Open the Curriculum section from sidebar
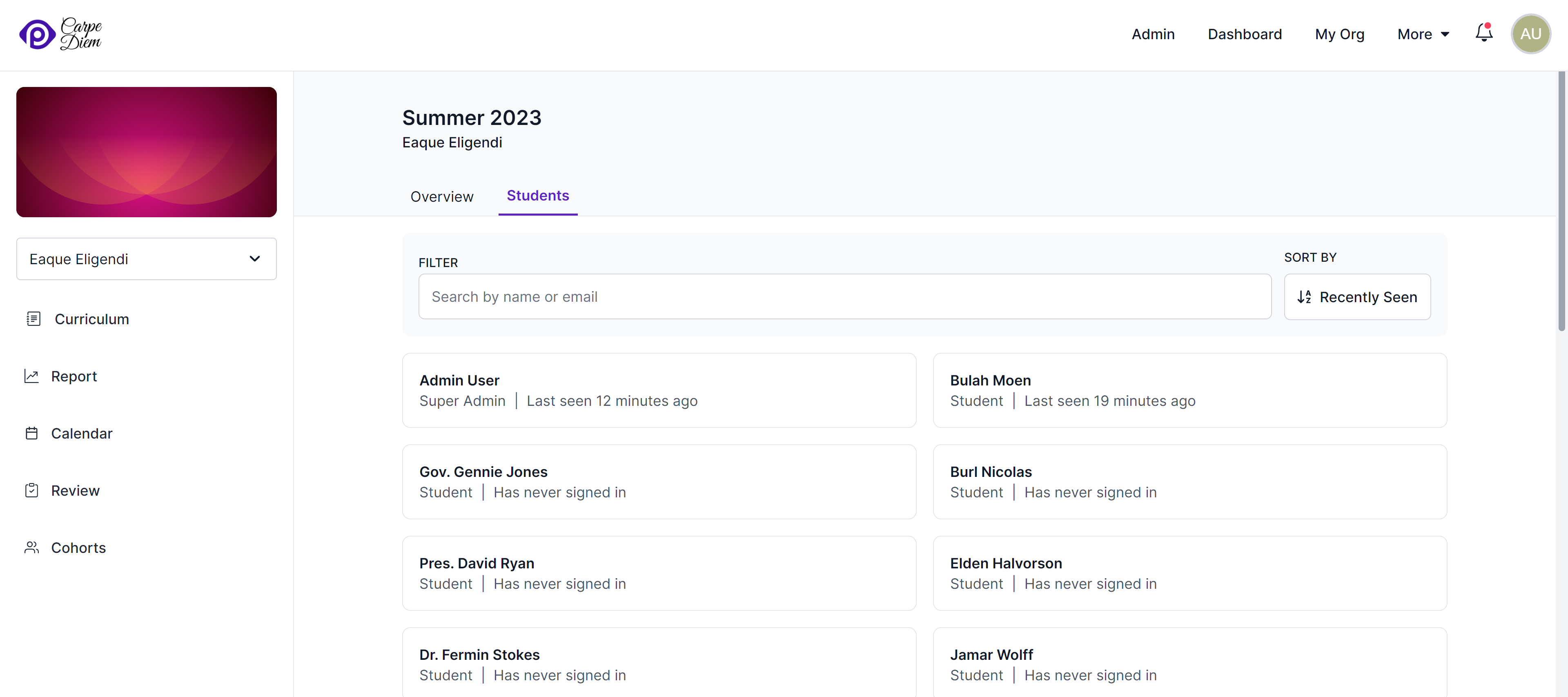 click(x=91, y=318)
